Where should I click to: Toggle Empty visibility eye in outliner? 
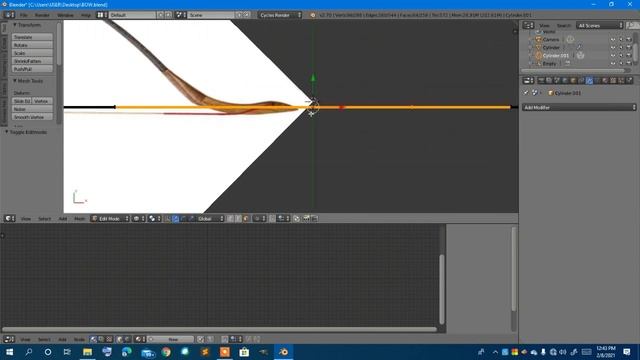[x=613, y=64]
